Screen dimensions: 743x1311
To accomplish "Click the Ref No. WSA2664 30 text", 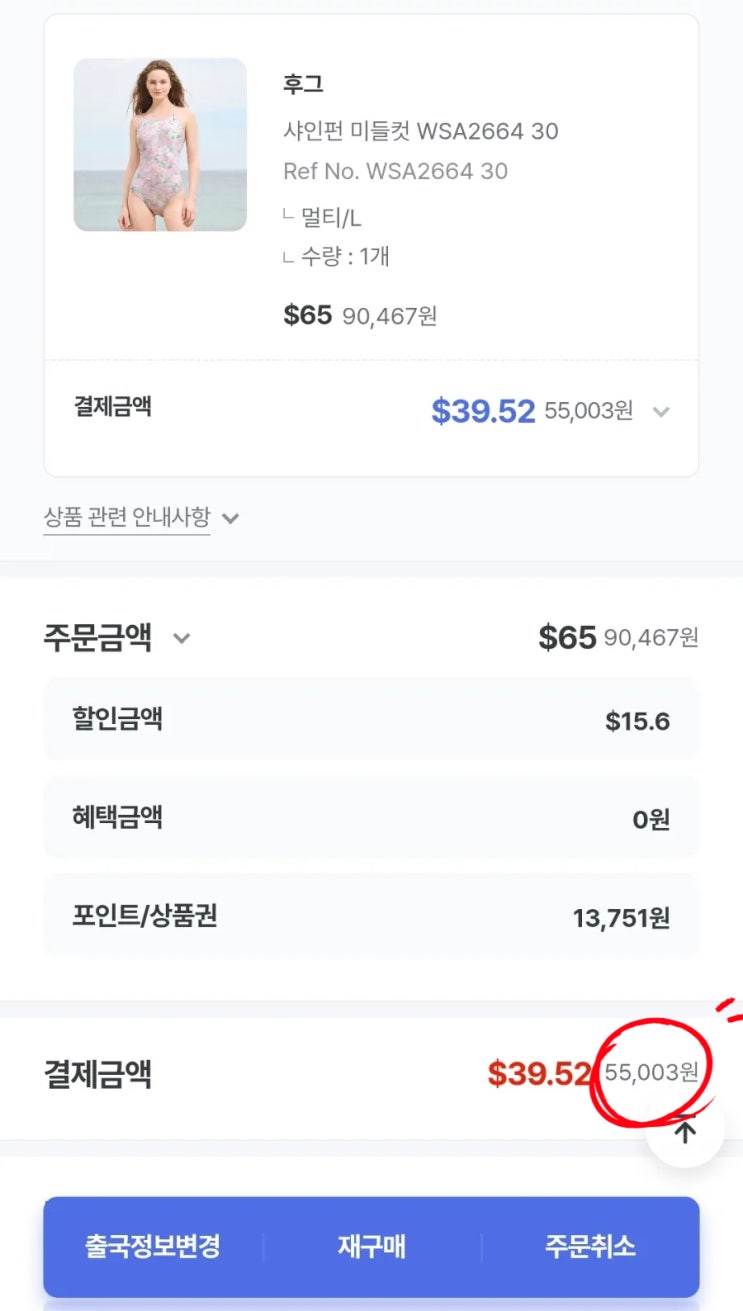I will [x=395, y=171].
